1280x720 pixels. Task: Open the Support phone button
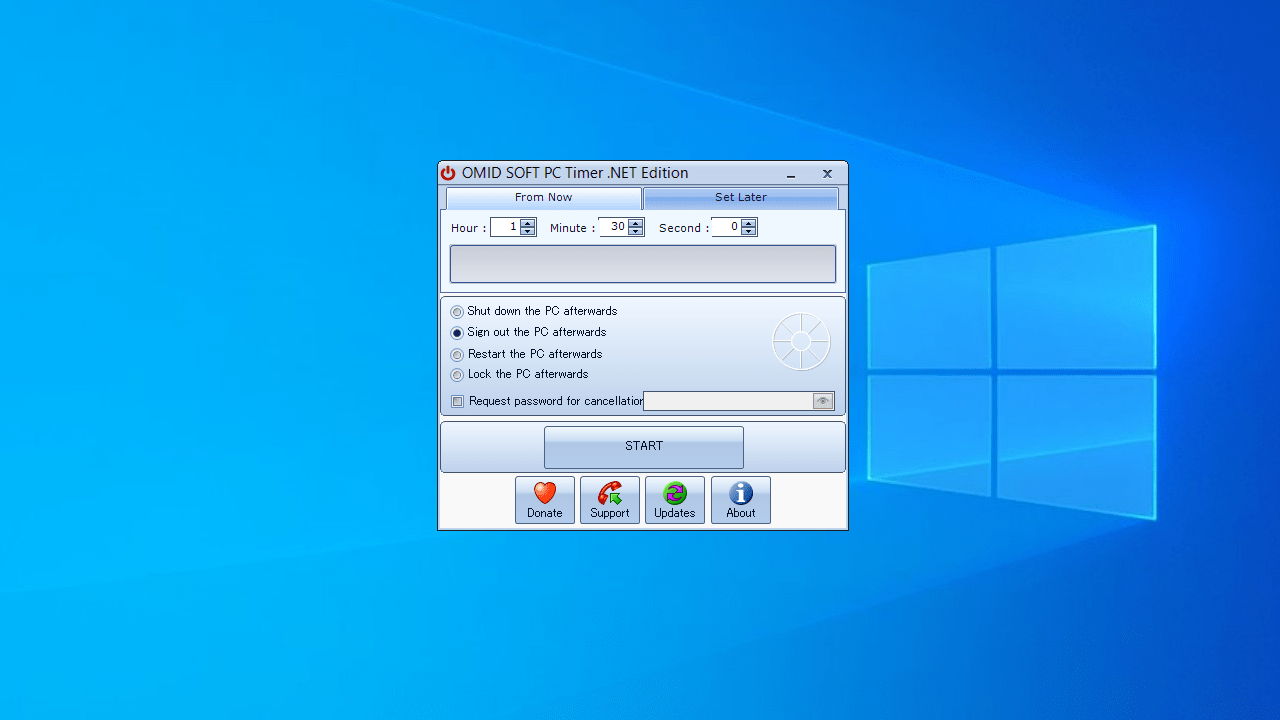point(610,500)
